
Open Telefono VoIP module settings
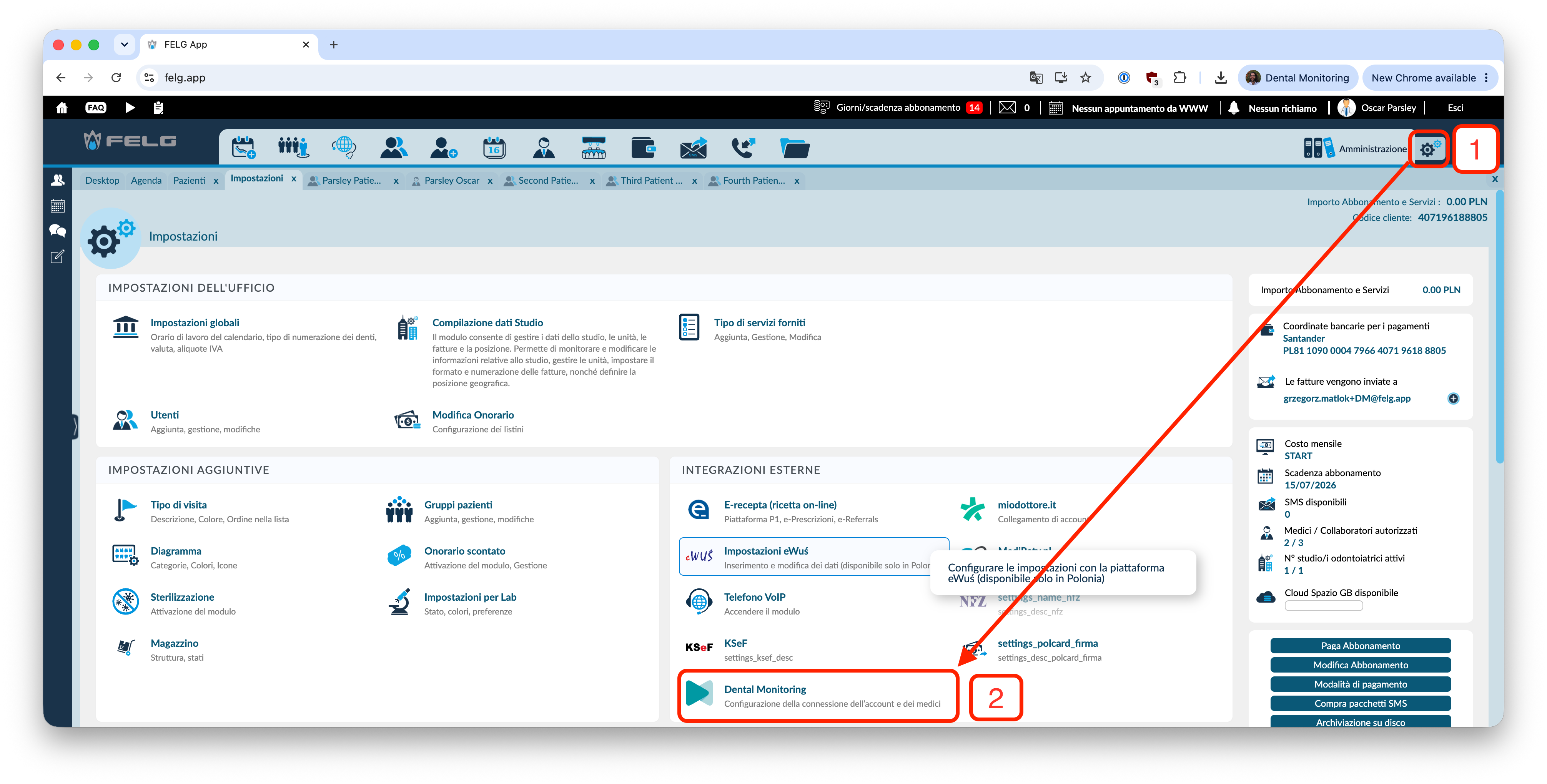pos(754,597)
